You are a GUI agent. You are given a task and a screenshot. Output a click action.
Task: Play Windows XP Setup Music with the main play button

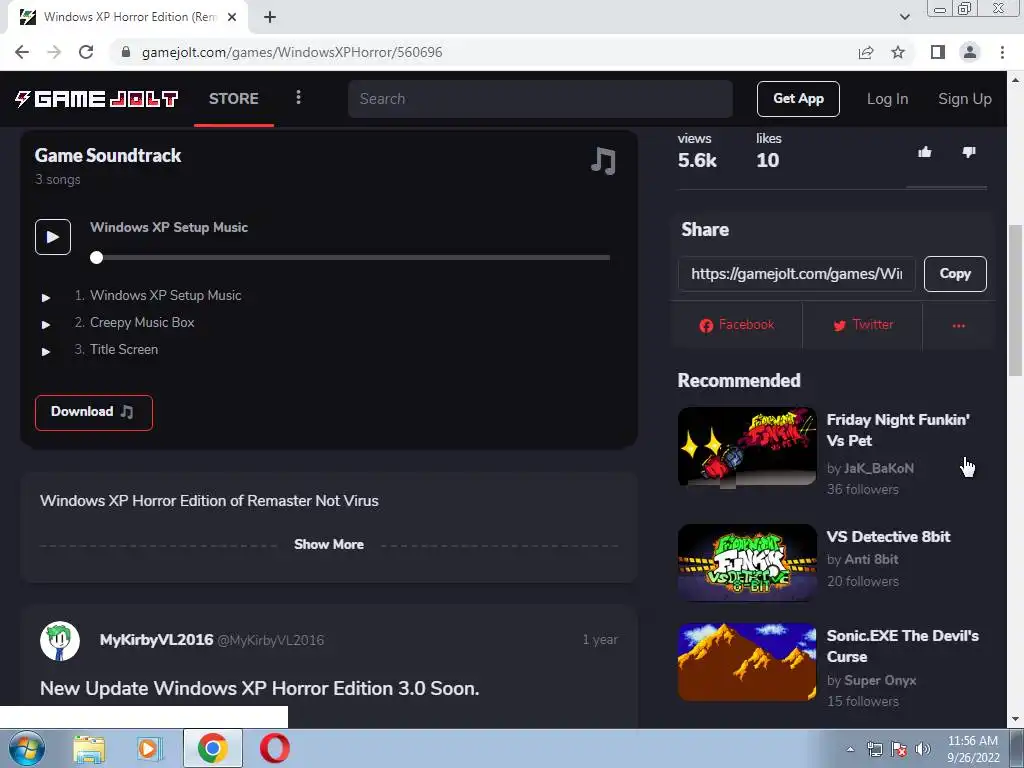click(53, 237)
